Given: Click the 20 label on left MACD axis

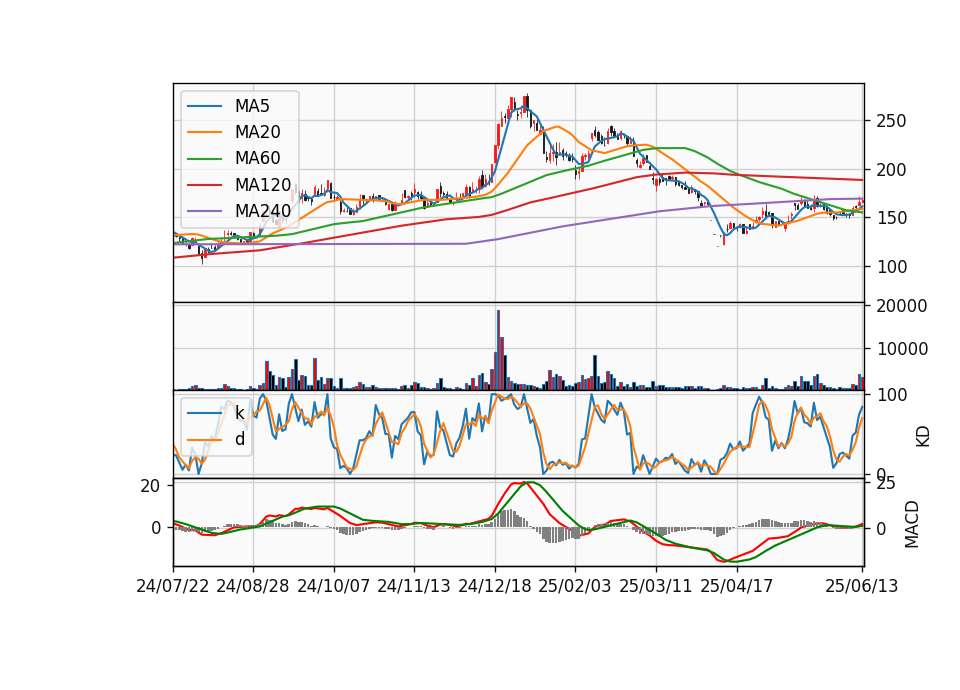Looking at the screenshot, I should (x=150, y=486).
